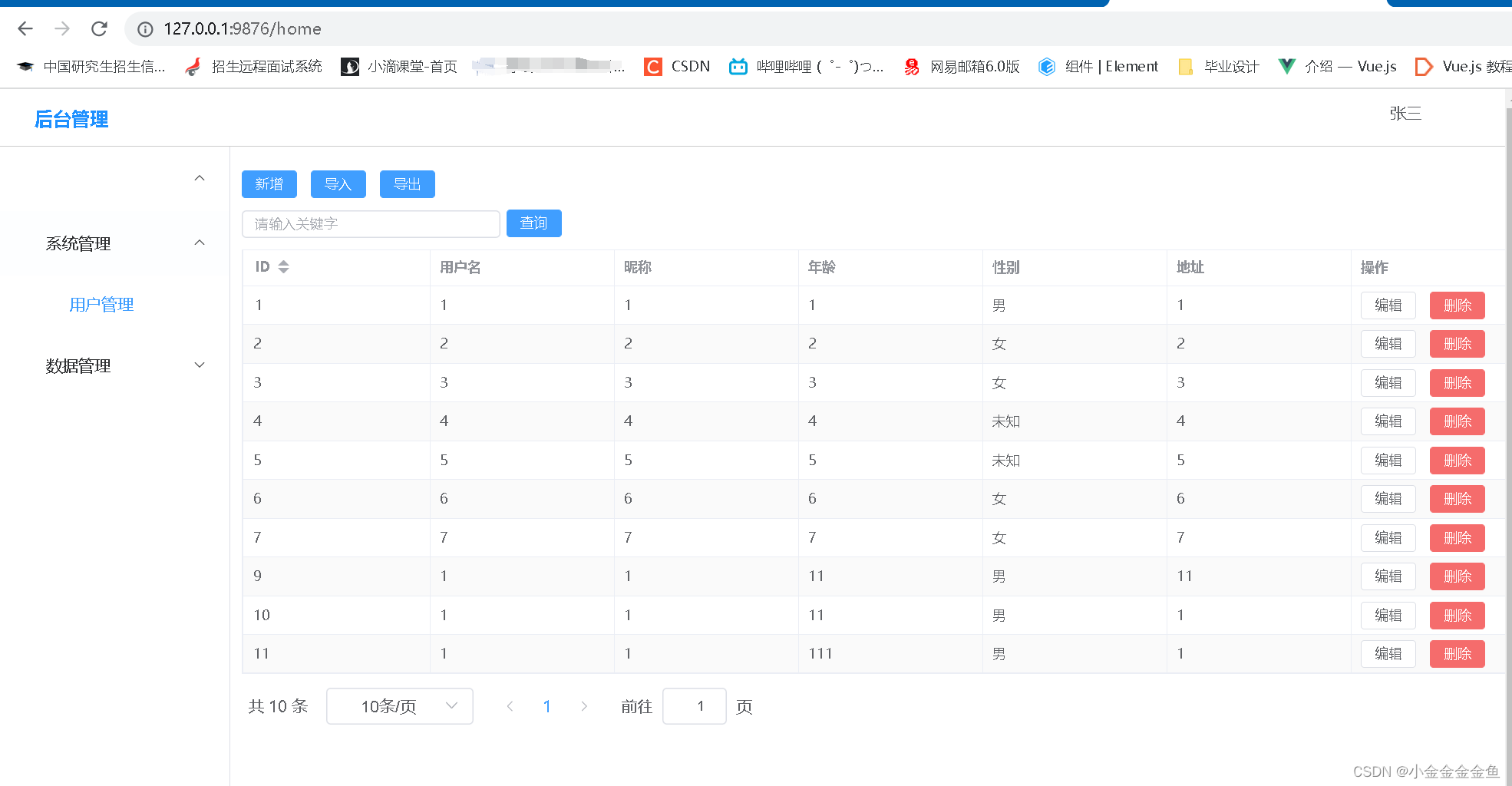Open the 10条/页 page size dropdown
This screenshot has width=1512, height=786.
pyautogui.click(x=400, y=706)
